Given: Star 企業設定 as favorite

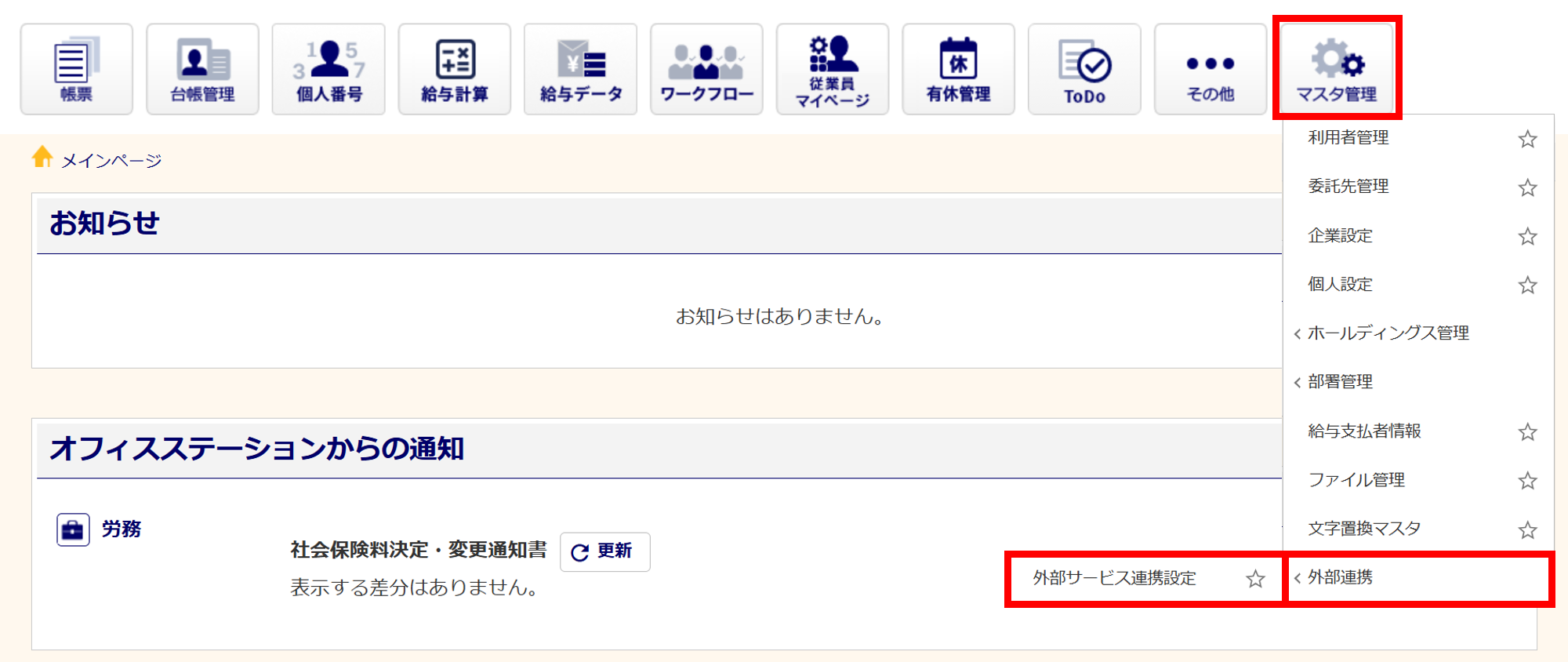Looking at the screenshot, I should click(x=1527, y=236).
